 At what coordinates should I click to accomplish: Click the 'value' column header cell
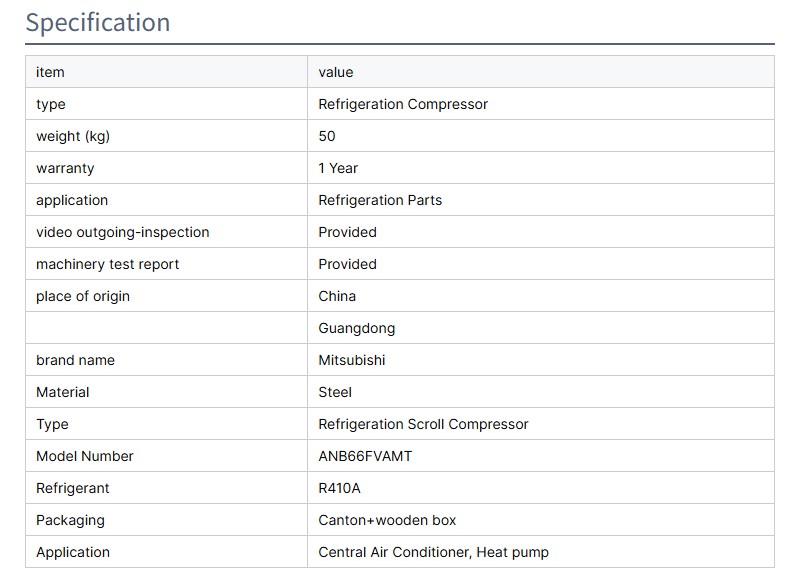pos(336,72)
